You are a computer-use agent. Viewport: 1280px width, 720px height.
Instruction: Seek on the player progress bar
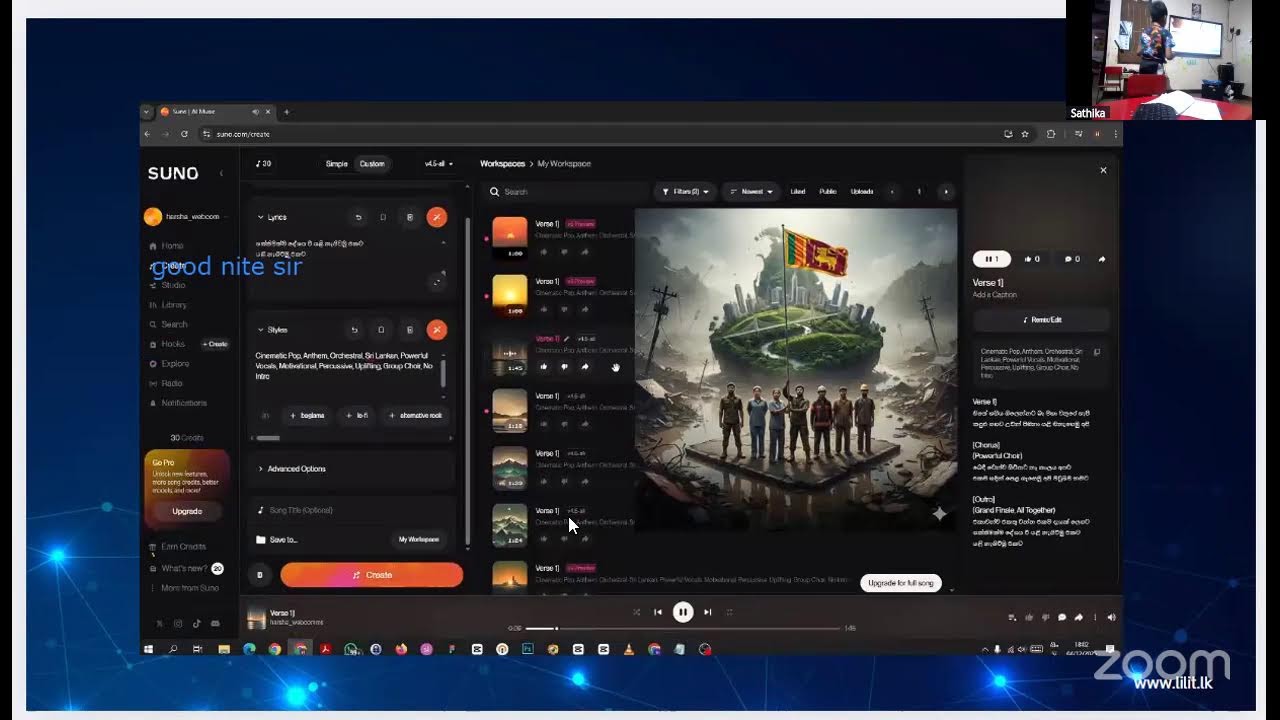(683, 628)
